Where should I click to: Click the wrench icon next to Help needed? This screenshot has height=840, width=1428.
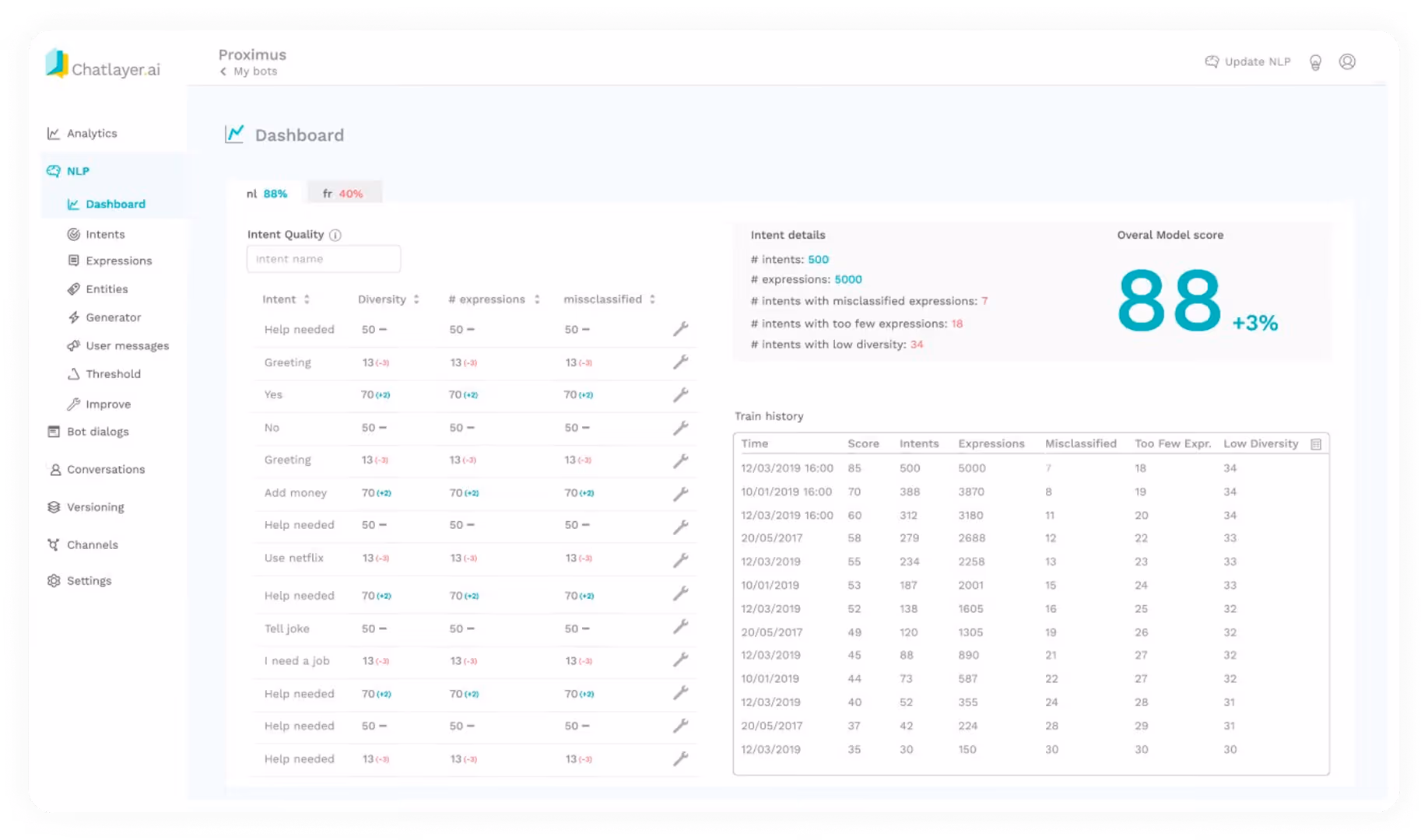tap(681, 329)
